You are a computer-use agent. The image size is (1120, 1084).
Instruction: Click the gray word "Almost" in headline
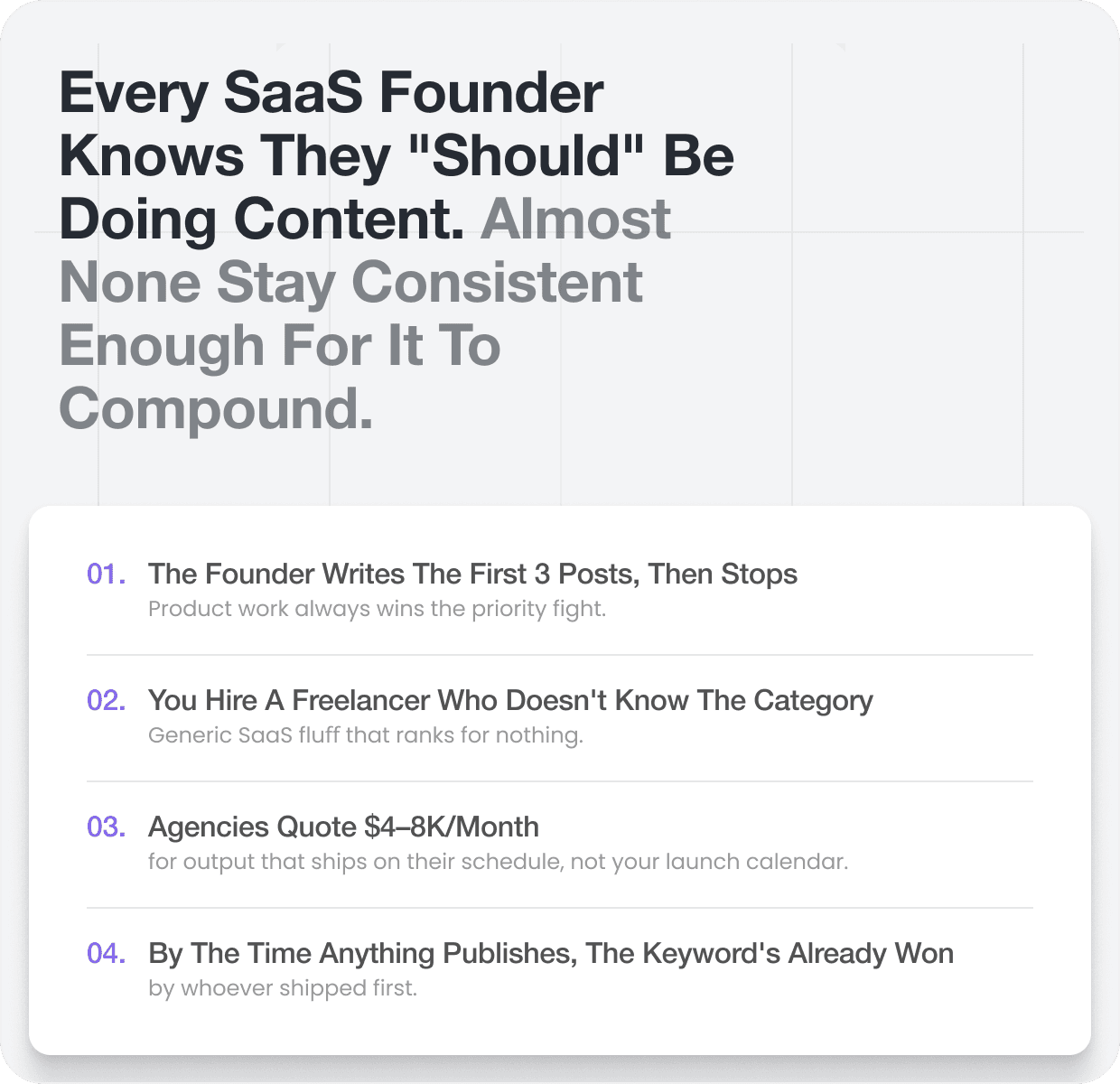pyautogui.click(x=576, y=220)
